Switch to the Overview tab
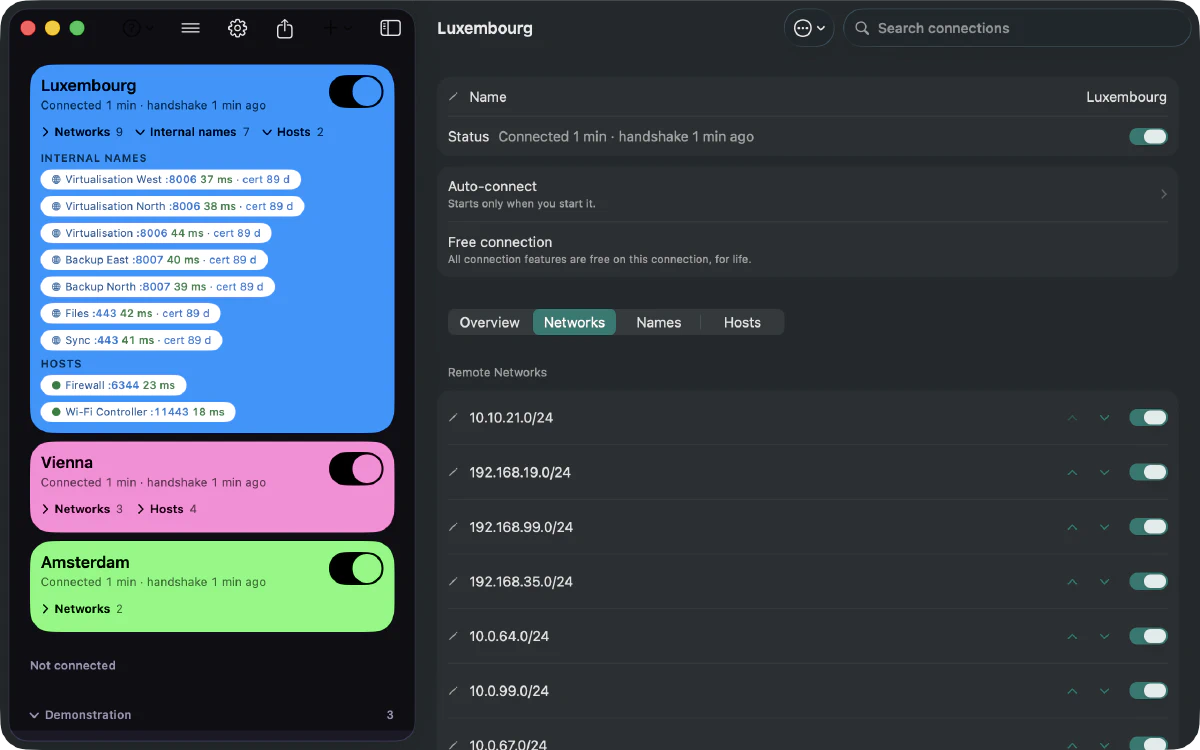The image size is (1200, 750). pyautogui.click(x=489, y=322)
